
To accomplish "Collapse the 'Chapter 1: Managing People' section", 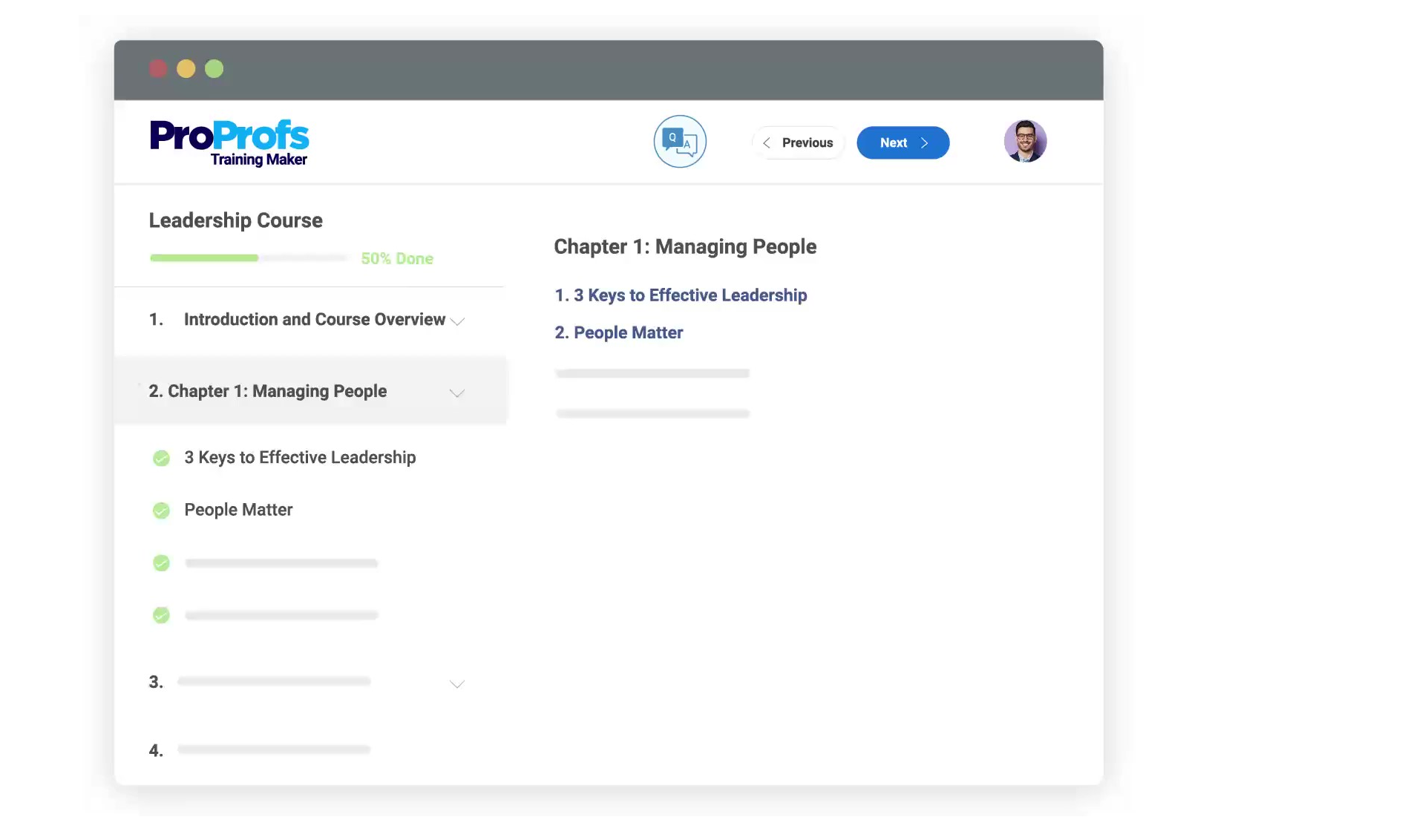I will 456,392.
